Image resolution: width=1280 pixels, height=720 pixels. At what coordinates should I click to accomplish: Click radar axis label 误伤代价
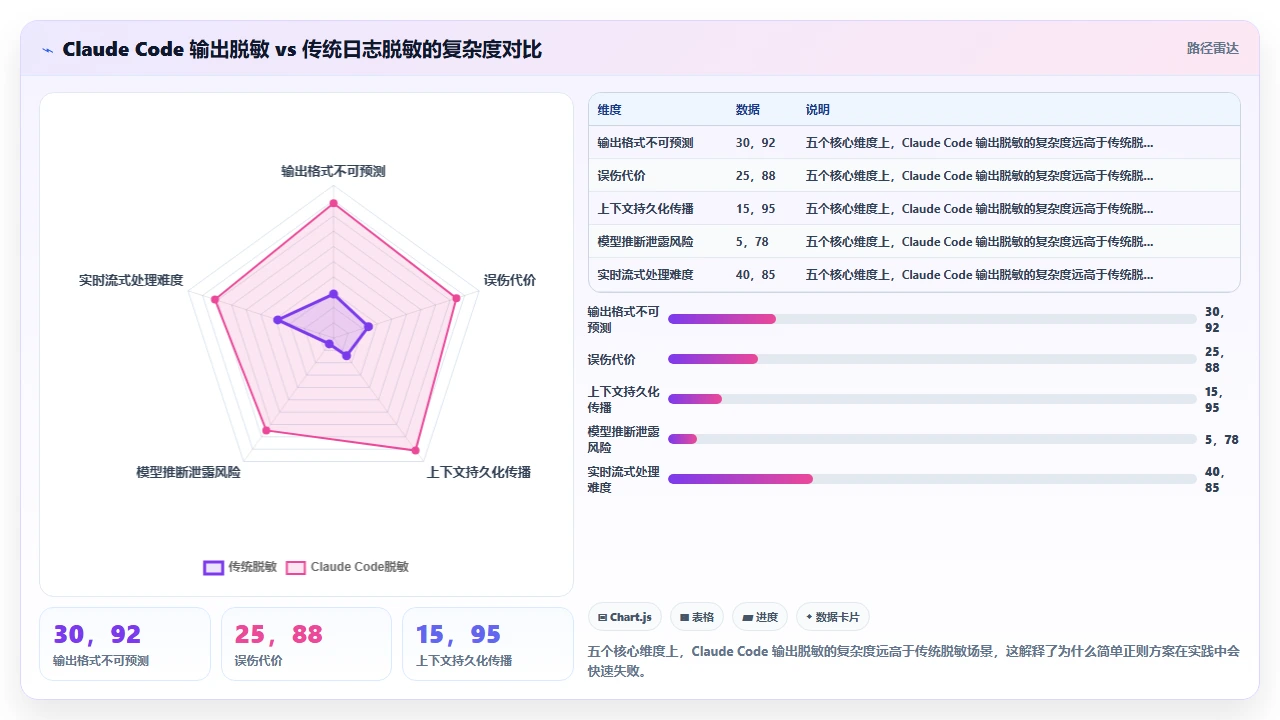pos(510,280)
